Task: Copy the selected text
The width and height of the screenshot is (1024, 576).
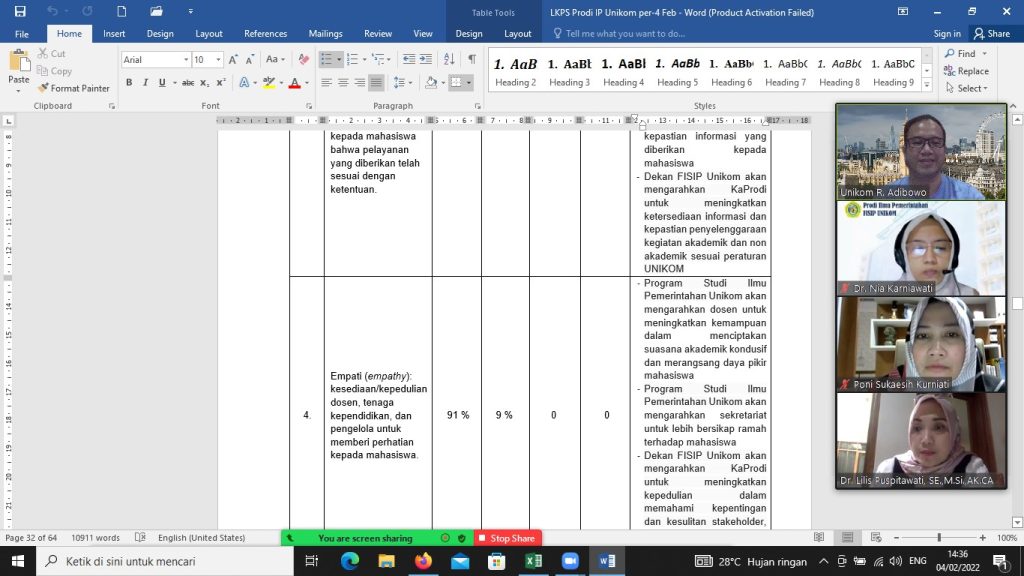Action: coord(54,71)
